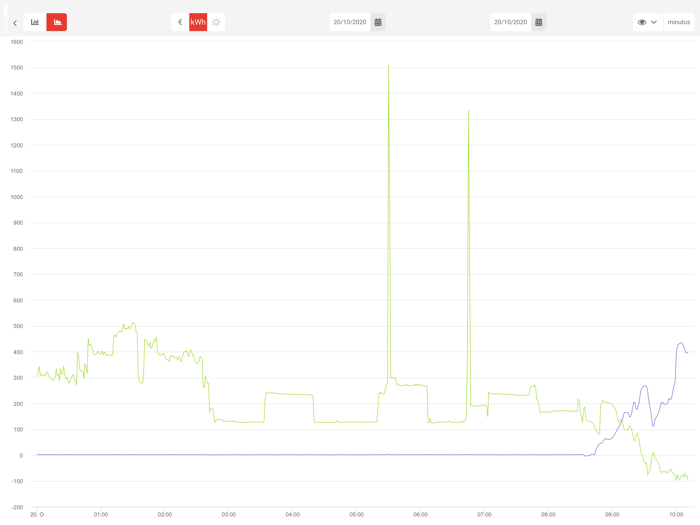The width and height of the screenshot is (700, 525).
Task: Expand the dropdown chevron beside the eye
Action: click(x=654, y=22)
